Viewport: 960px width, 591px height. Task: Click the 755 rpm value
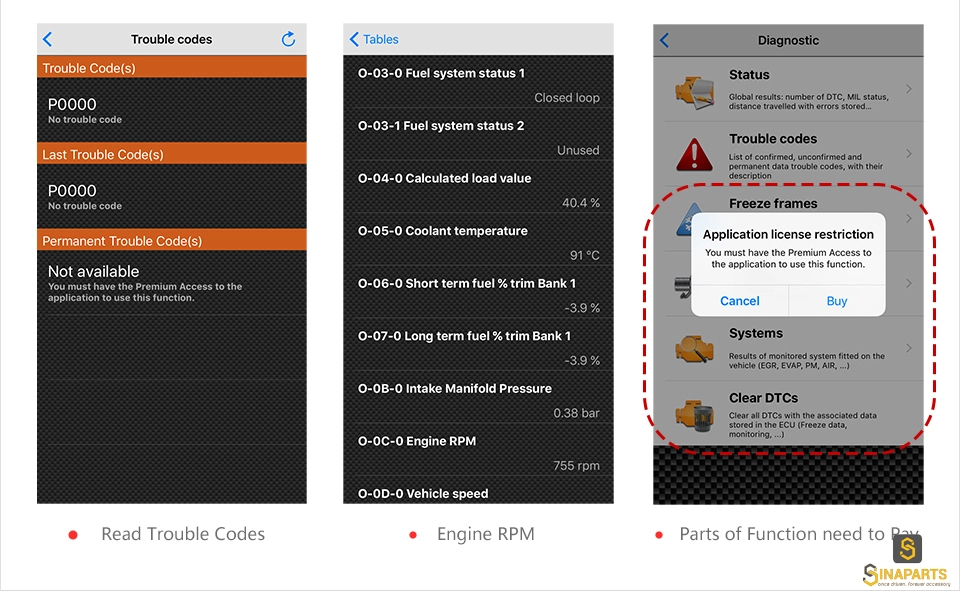point(576,465)
